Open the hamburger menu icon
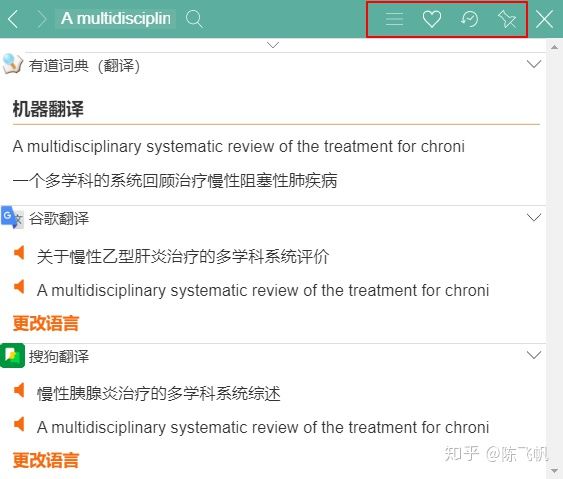 (x=394, y=19)
